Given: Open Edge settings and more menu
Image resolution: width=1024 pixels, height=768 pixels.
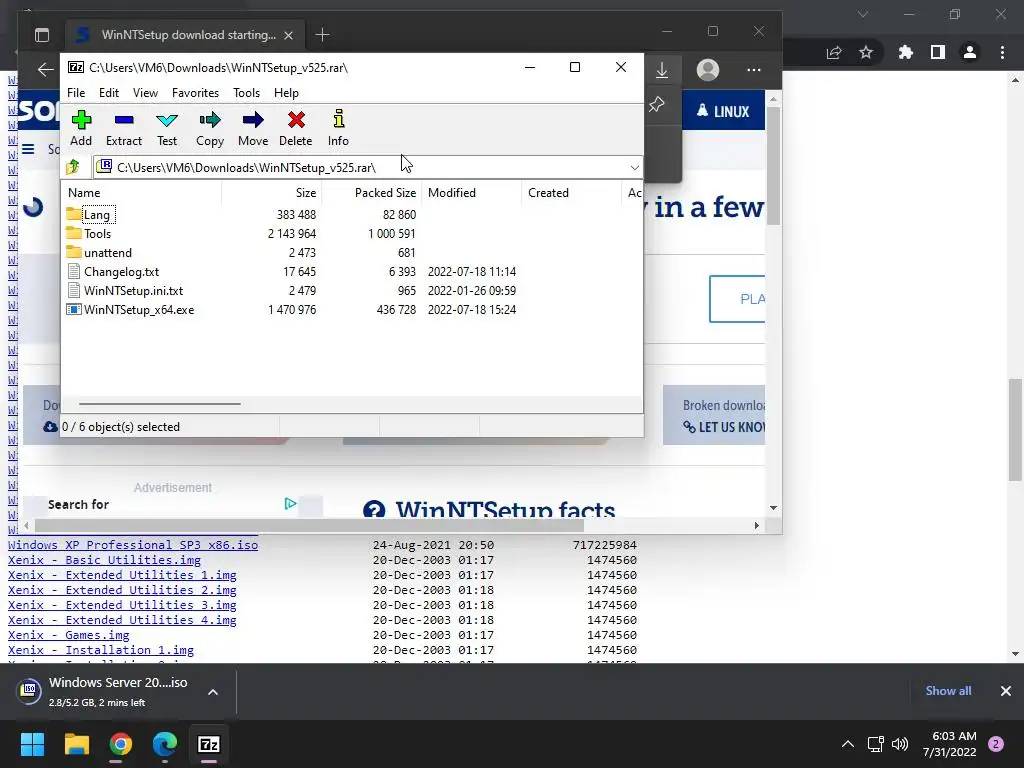Looking at the screenshot, I should pyautogui.click(x=754, y=70).
